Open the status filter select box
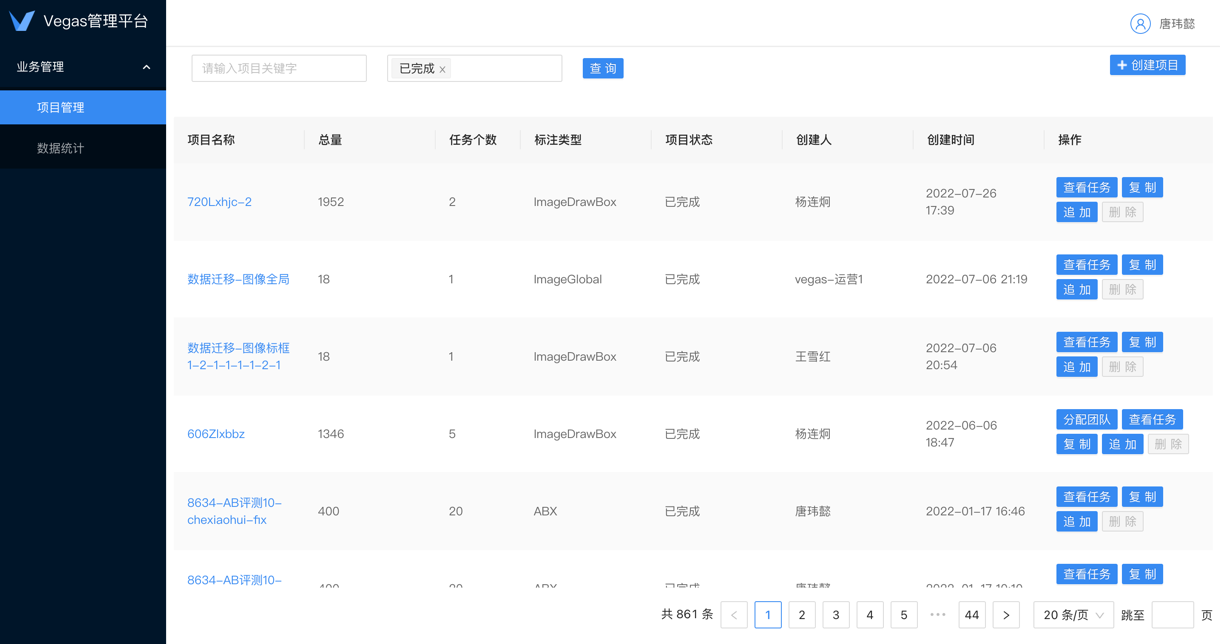This screenshot has height=644, width=1220. [x=474, y=68]
